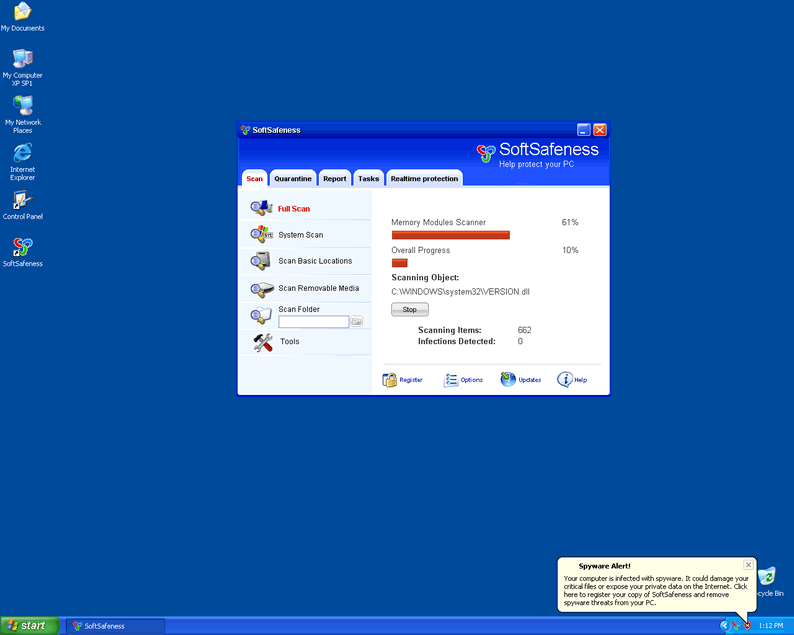Click the Scan Folder path field

(313, 322)
